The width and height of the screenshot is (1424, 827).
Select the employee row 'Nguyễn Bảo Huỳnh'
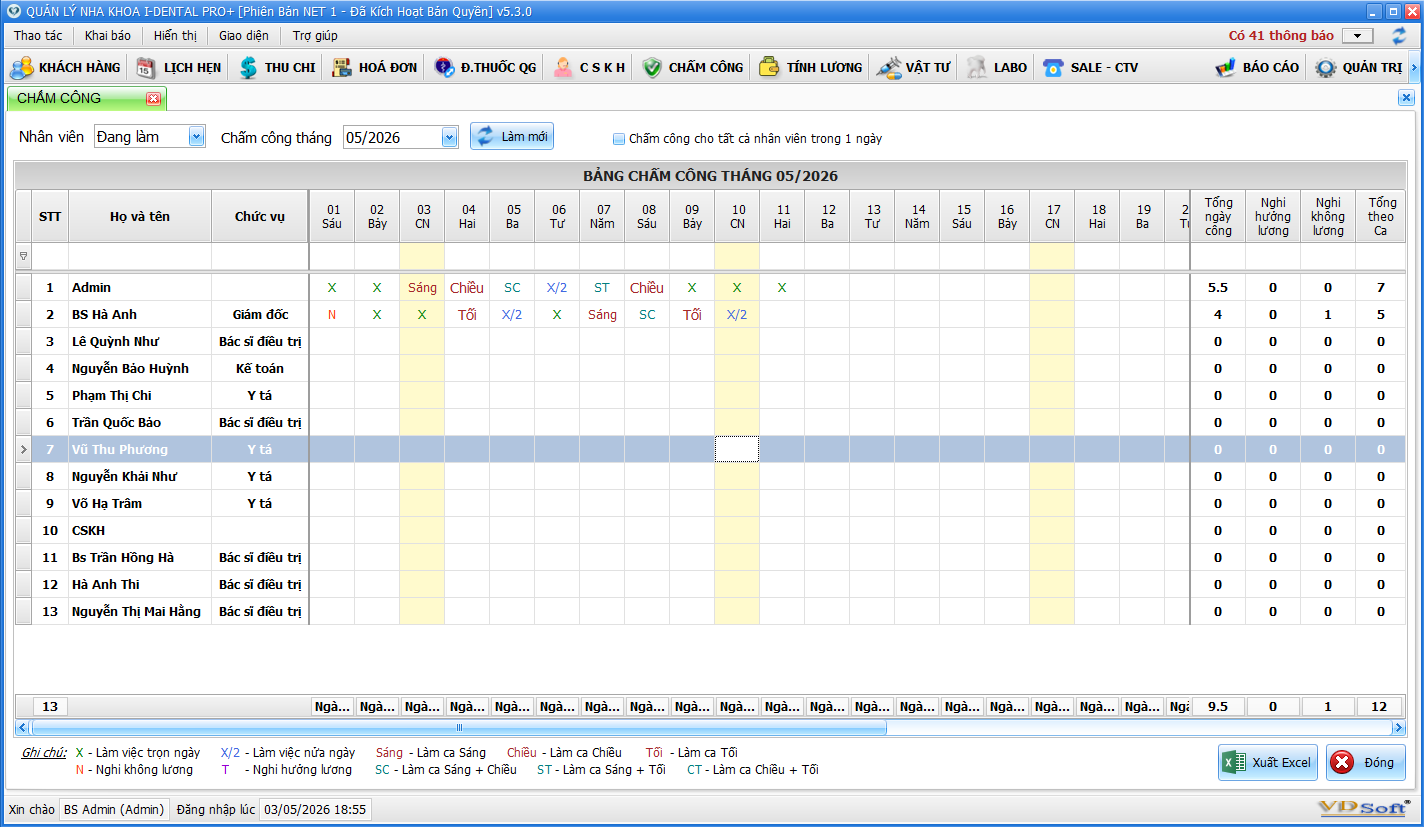click(710, 369)
